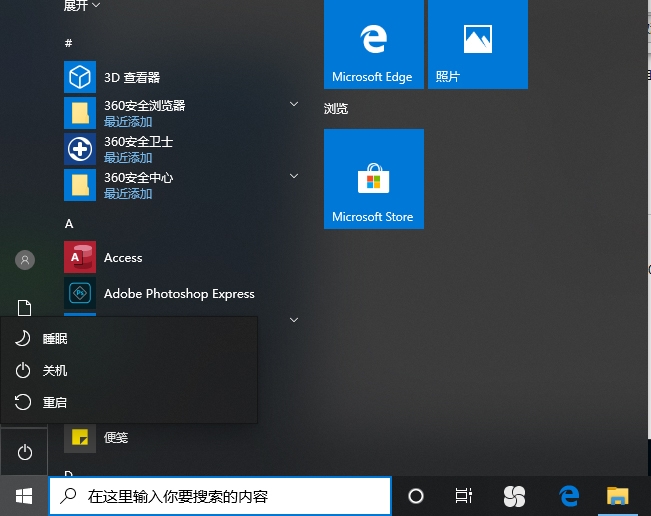Open File Explorer from the taskbar

(617, 496)
